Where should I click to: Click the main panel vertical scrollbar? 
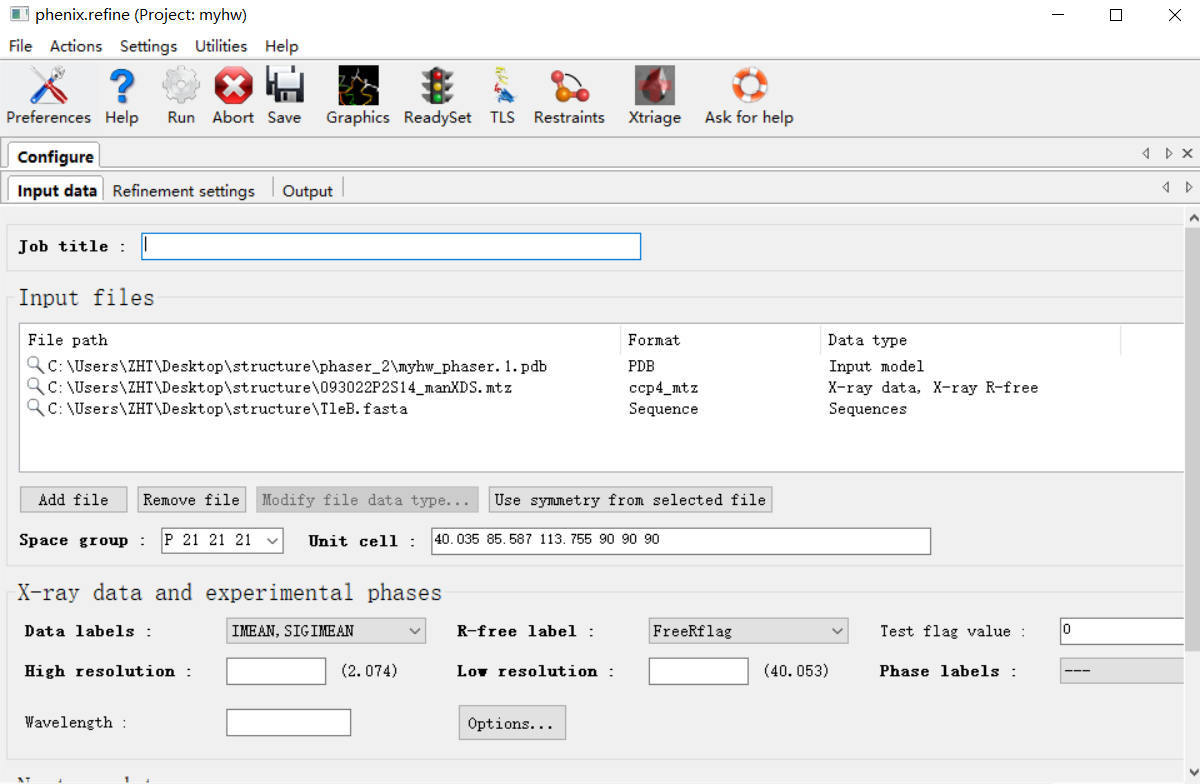coord(1192,440)
